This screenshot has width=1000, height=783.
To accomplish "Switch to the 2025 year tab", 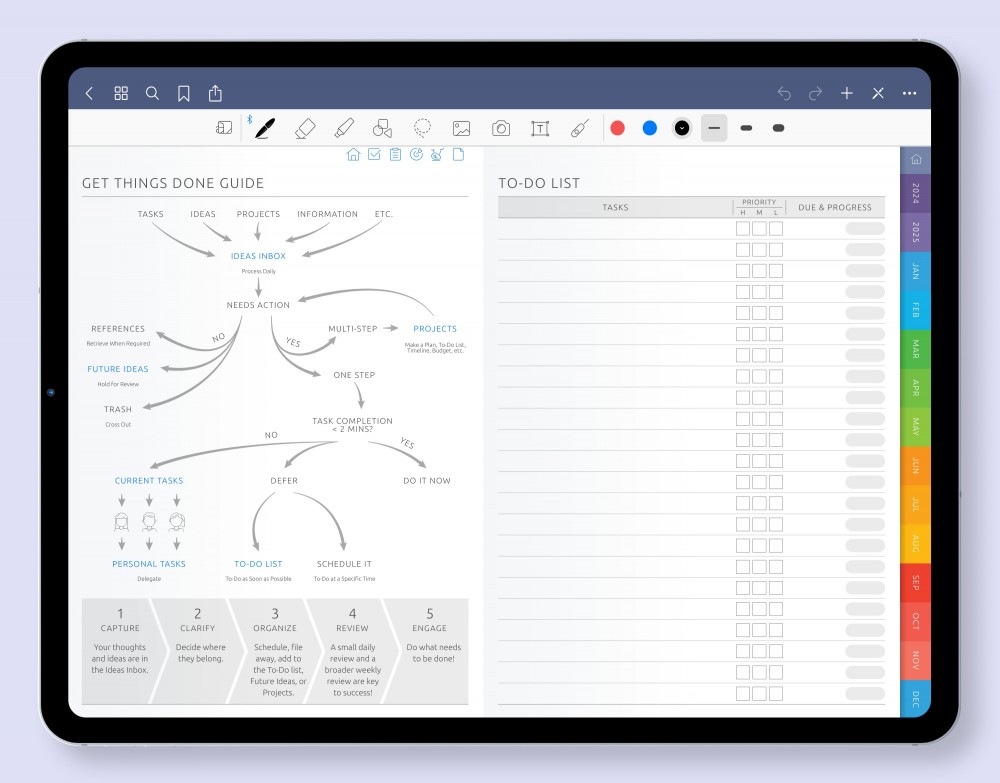I will 915,232.
